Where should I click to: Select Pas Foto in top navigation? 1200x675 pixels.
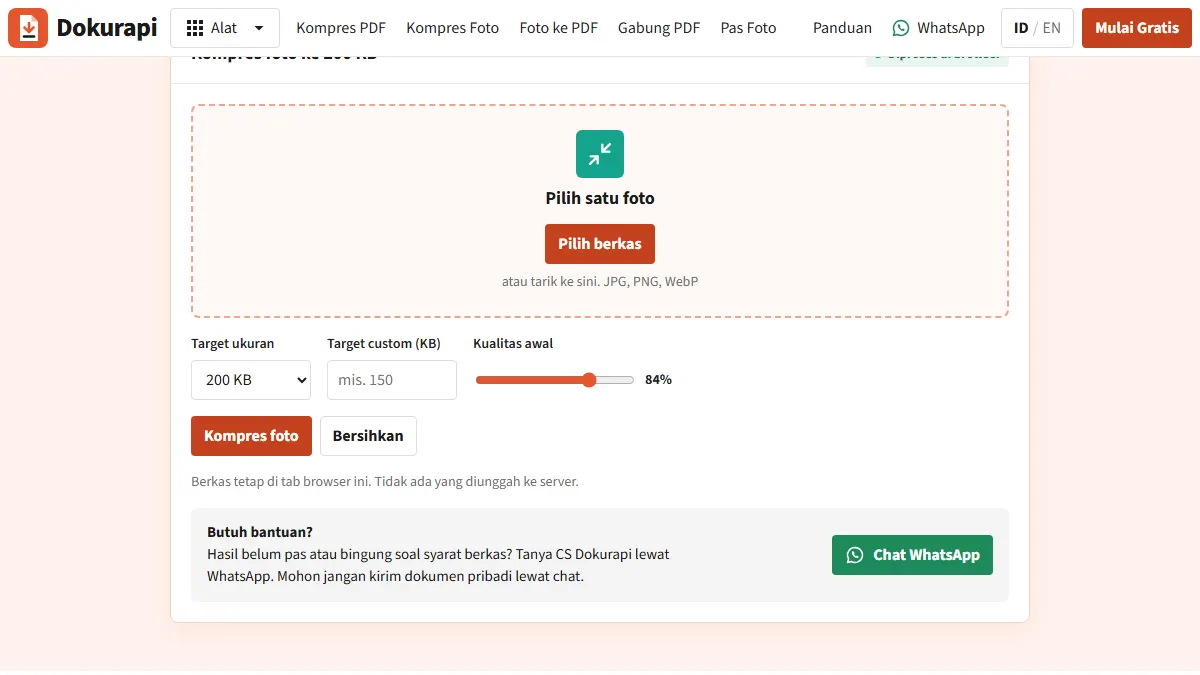[748, 28]
